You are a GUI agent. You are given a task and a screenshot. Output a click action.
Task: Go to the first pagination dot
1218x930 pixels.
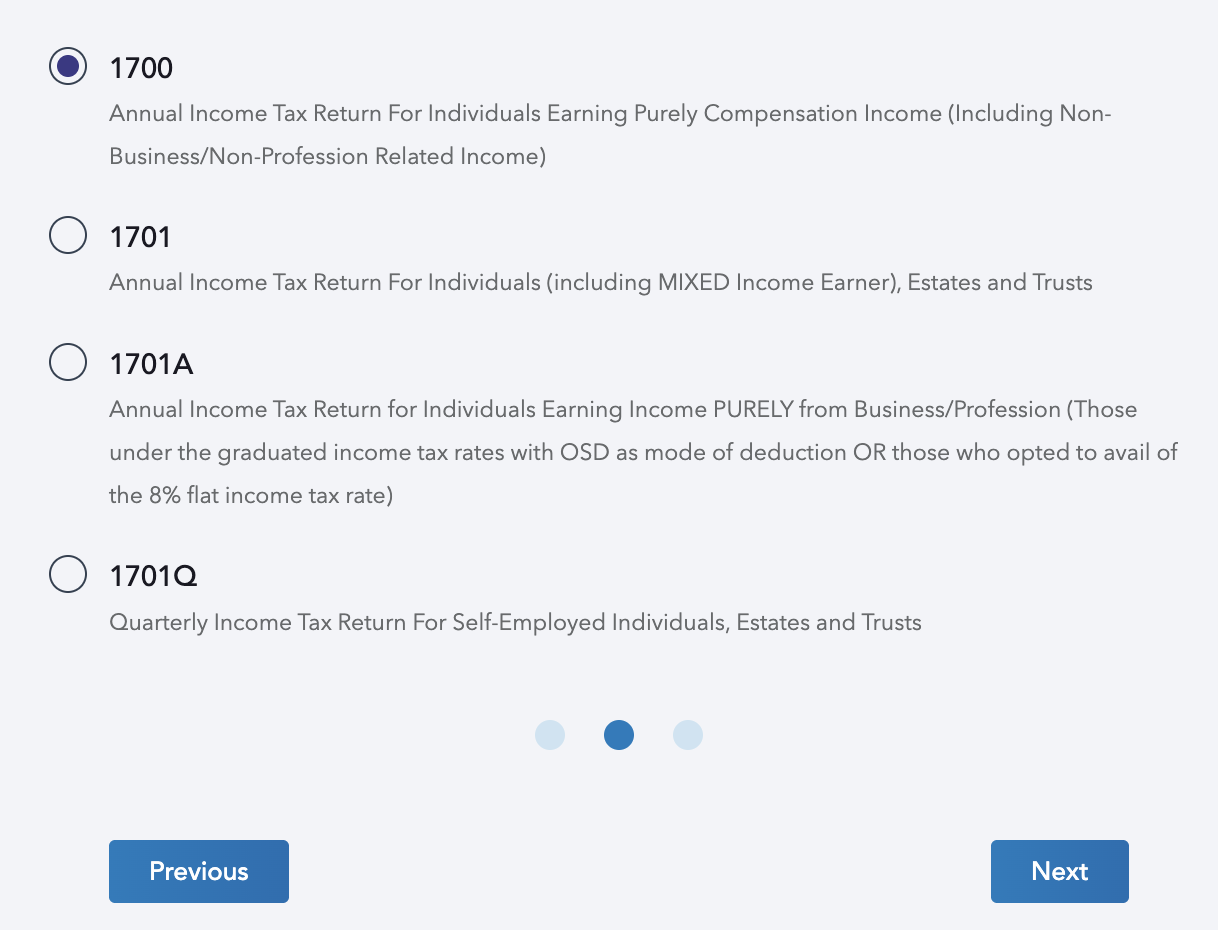coord(550,735)
